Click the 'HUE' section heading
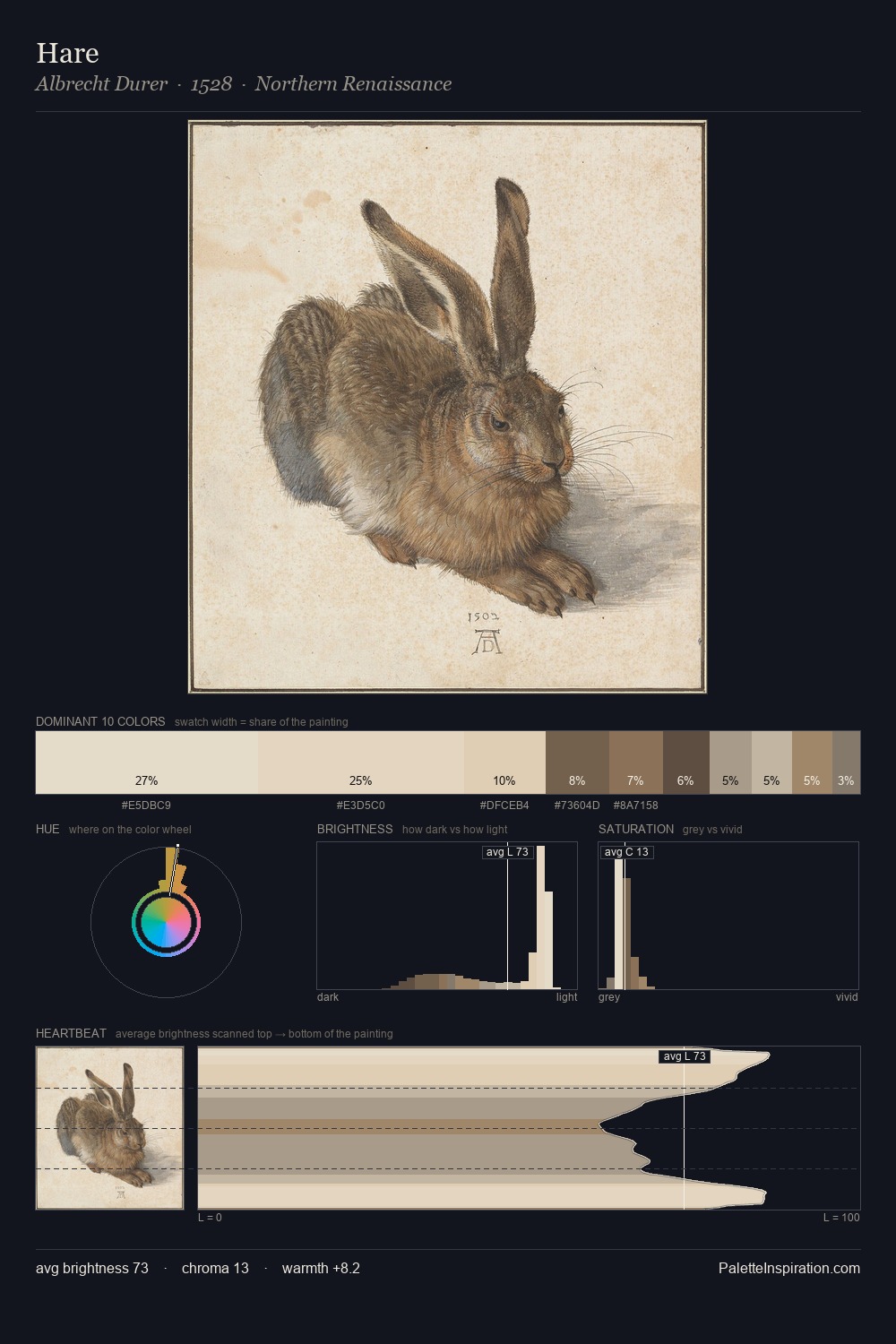Viewport: 896px width, 1344px height. 47,829
